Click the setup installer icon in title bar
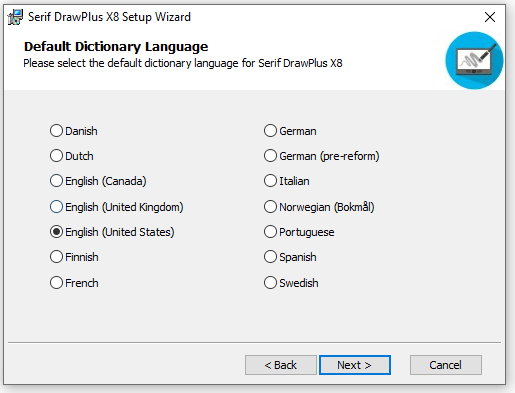Viewport: 515px width, 393px height. (15, 17)
